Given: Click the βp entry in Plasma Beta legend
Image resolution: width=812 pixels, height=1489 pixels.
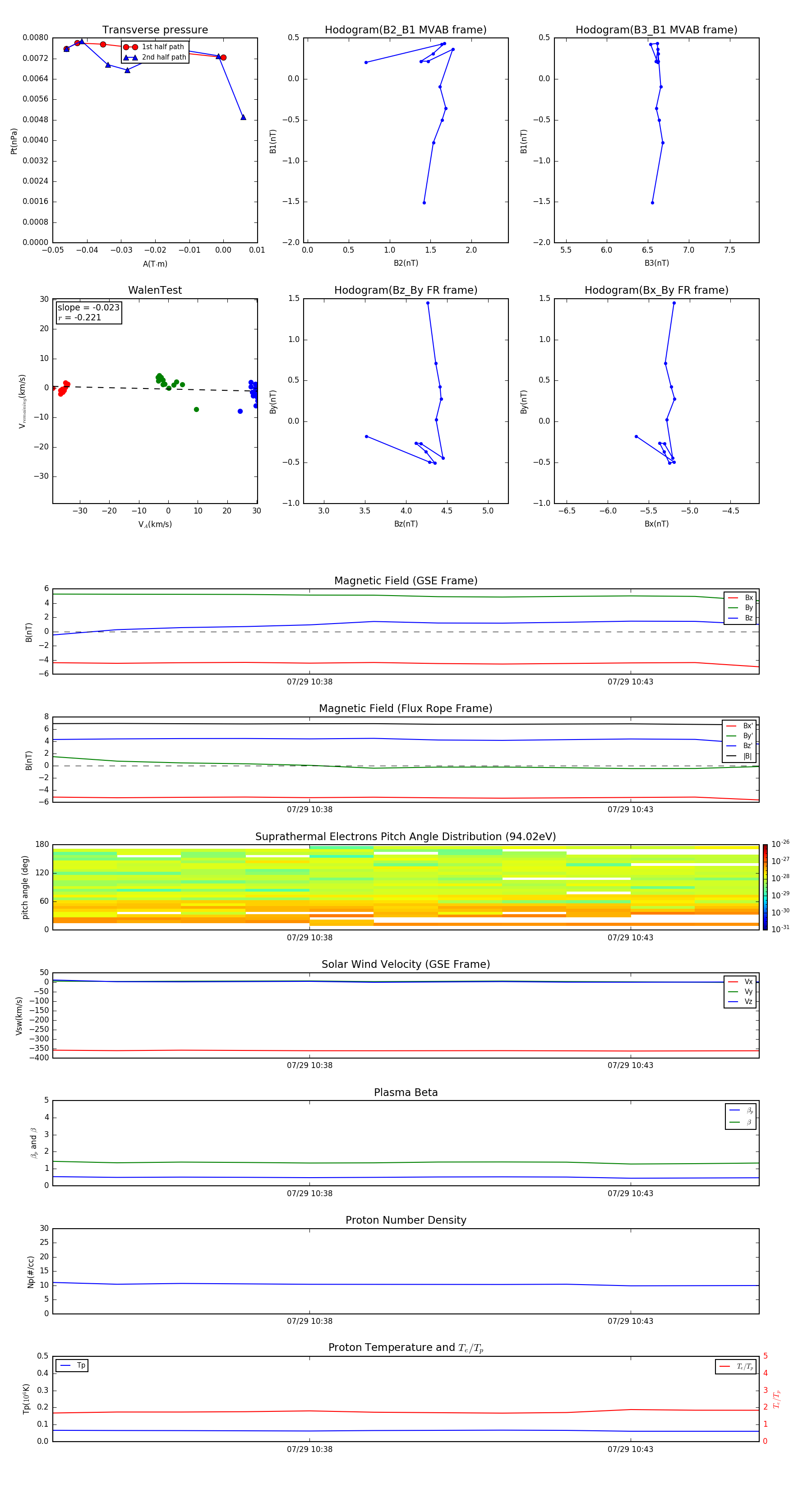Looking at the screenshot, I should (741, 1111).
